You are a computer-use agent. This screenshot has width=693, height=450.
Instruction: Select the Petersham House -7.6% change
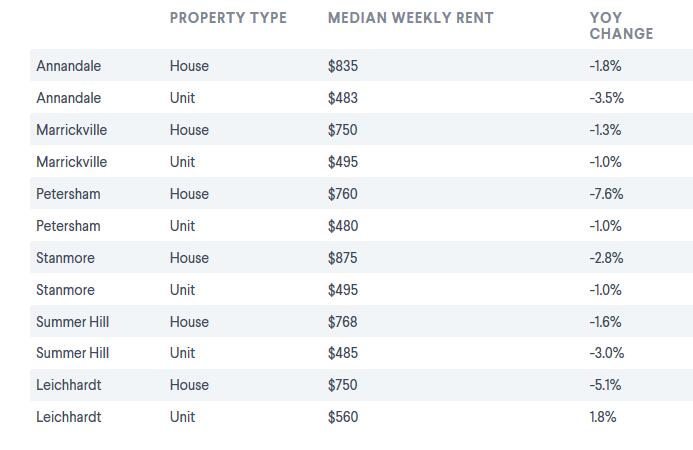[x=606, y=194]
